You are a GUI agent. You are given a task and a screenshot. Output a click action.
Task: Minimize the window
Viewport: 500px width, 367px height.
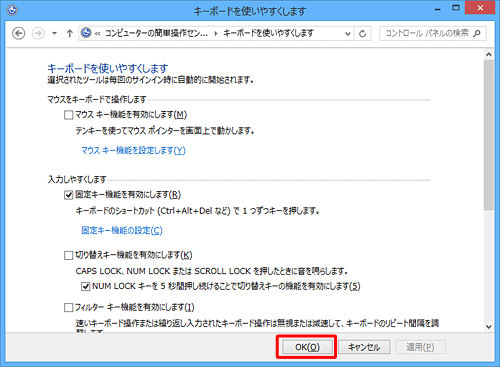coord(438,9)
